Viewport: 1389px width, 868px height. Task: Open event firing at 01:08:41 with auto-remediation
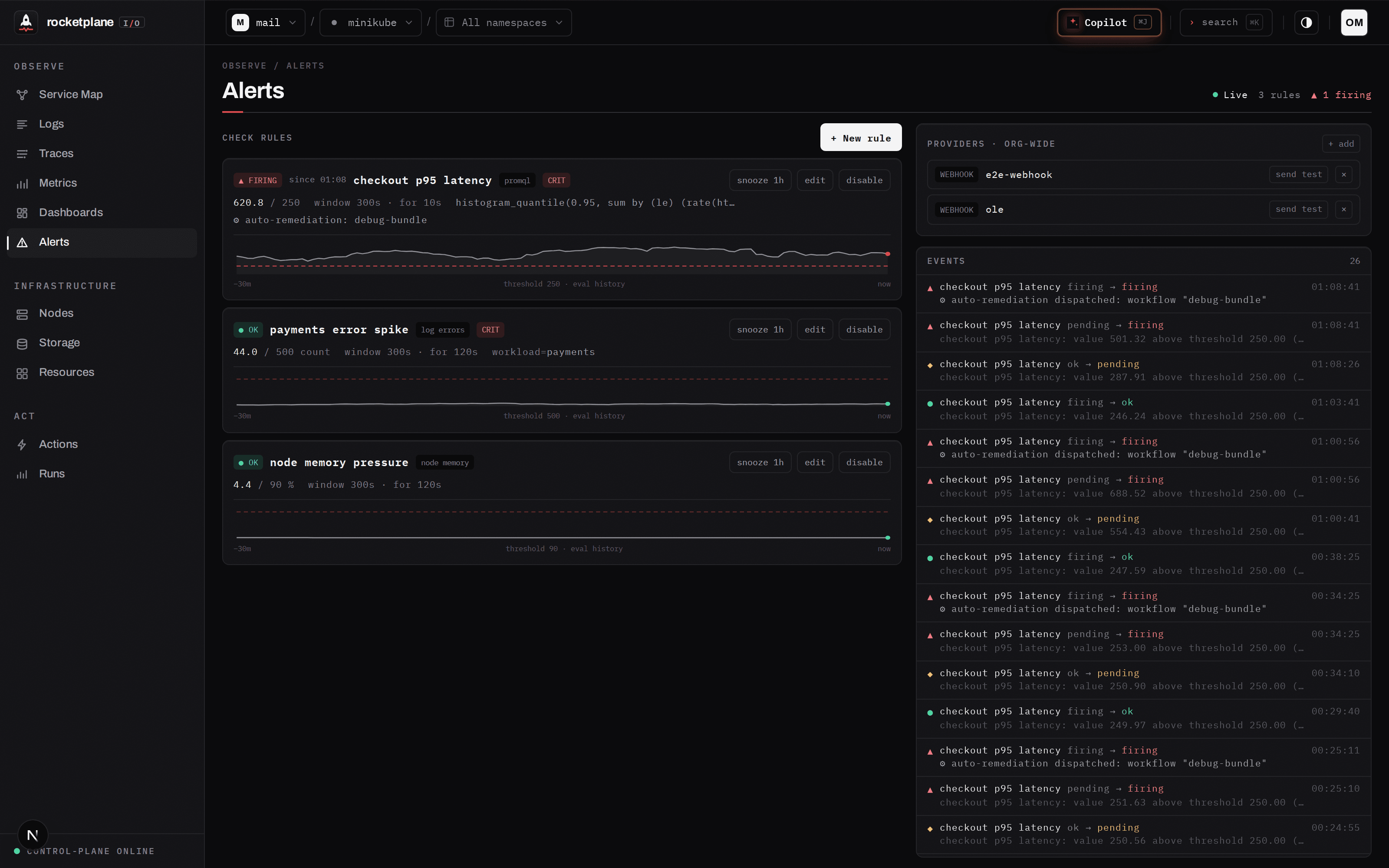coord(1143,293)
